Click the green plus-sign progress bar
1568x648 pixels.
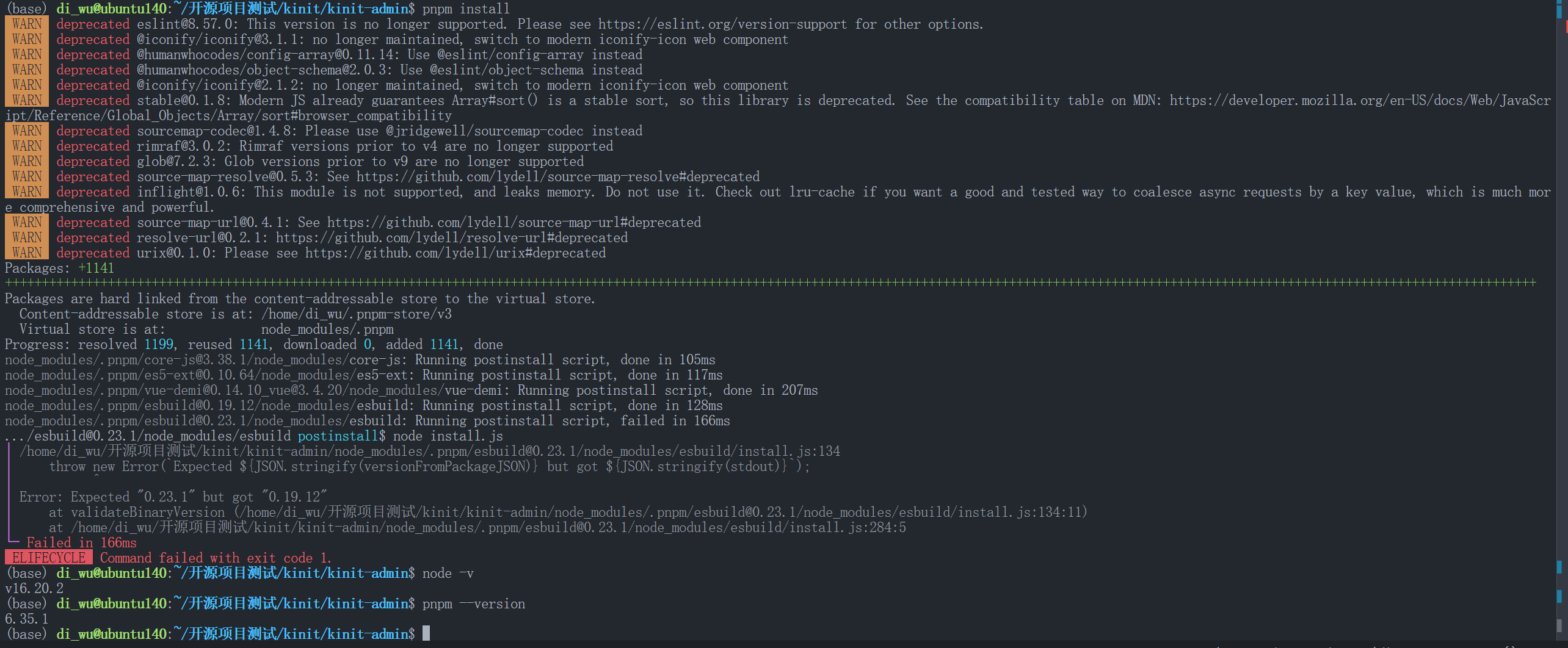point(771,283)
